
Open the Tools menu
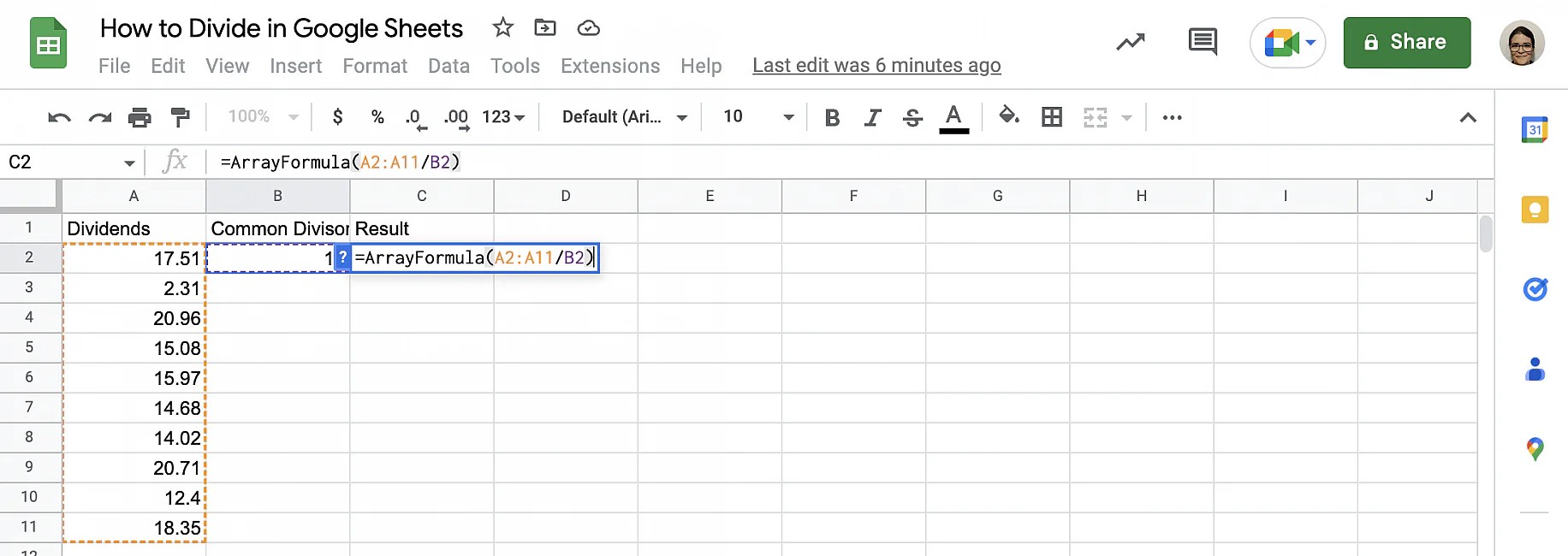[x=514, y=66]
